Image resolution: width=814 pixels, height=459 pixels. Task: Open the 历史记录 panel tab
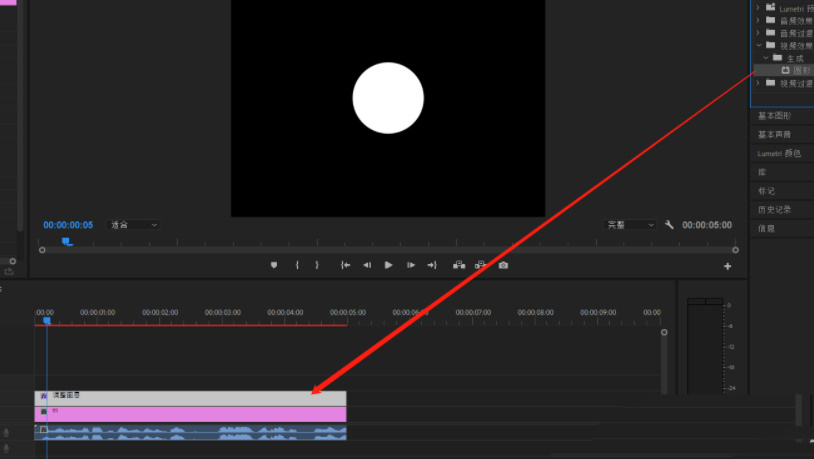point(774,209)
